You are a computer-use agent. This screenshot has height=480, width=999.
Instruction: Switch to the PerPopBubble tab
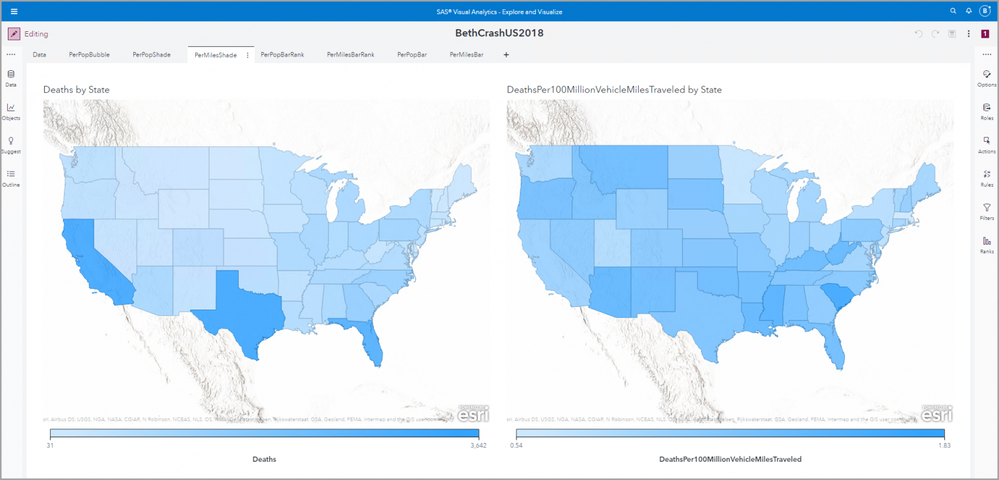pos(89,55)
